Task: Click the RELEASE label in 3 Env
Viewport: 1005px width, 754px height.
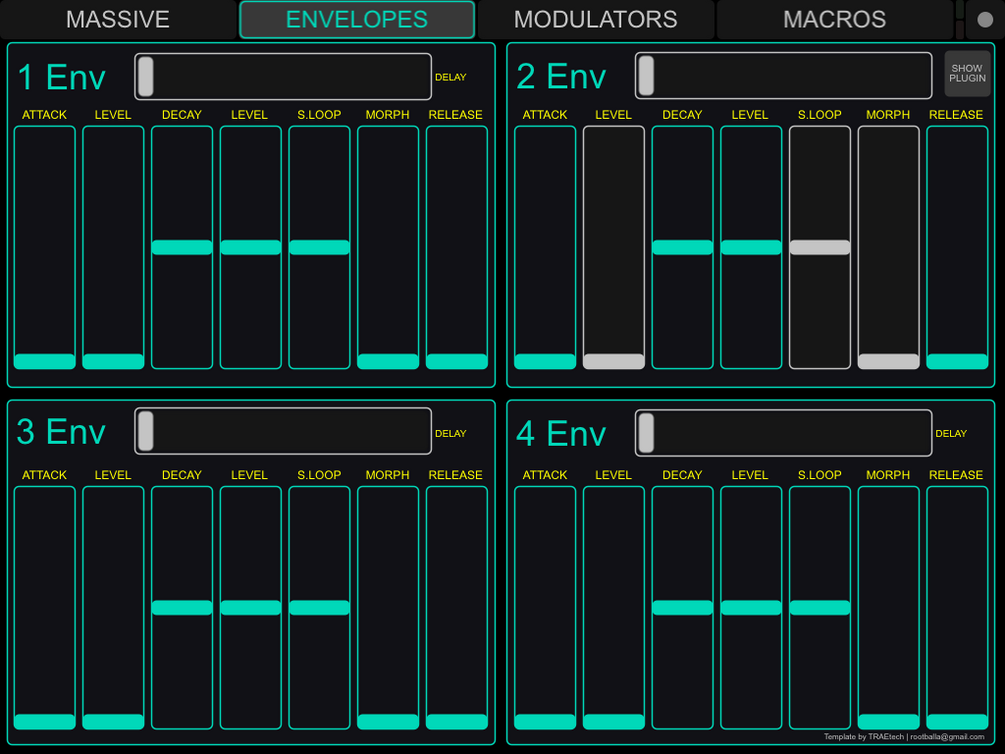Action: tap(456, 475)
